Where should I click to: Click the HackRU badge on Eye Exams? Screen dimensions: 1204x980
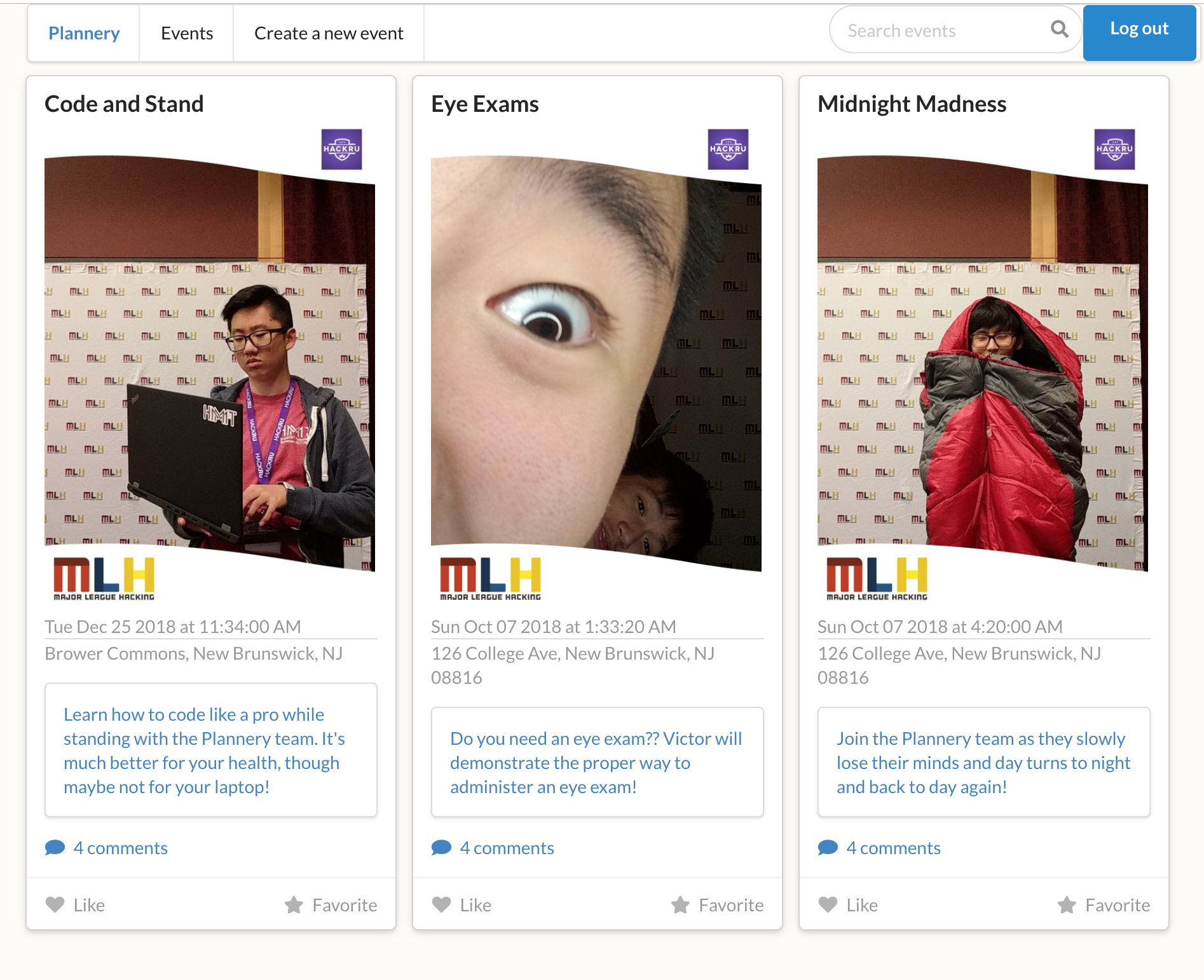[728, 149]
